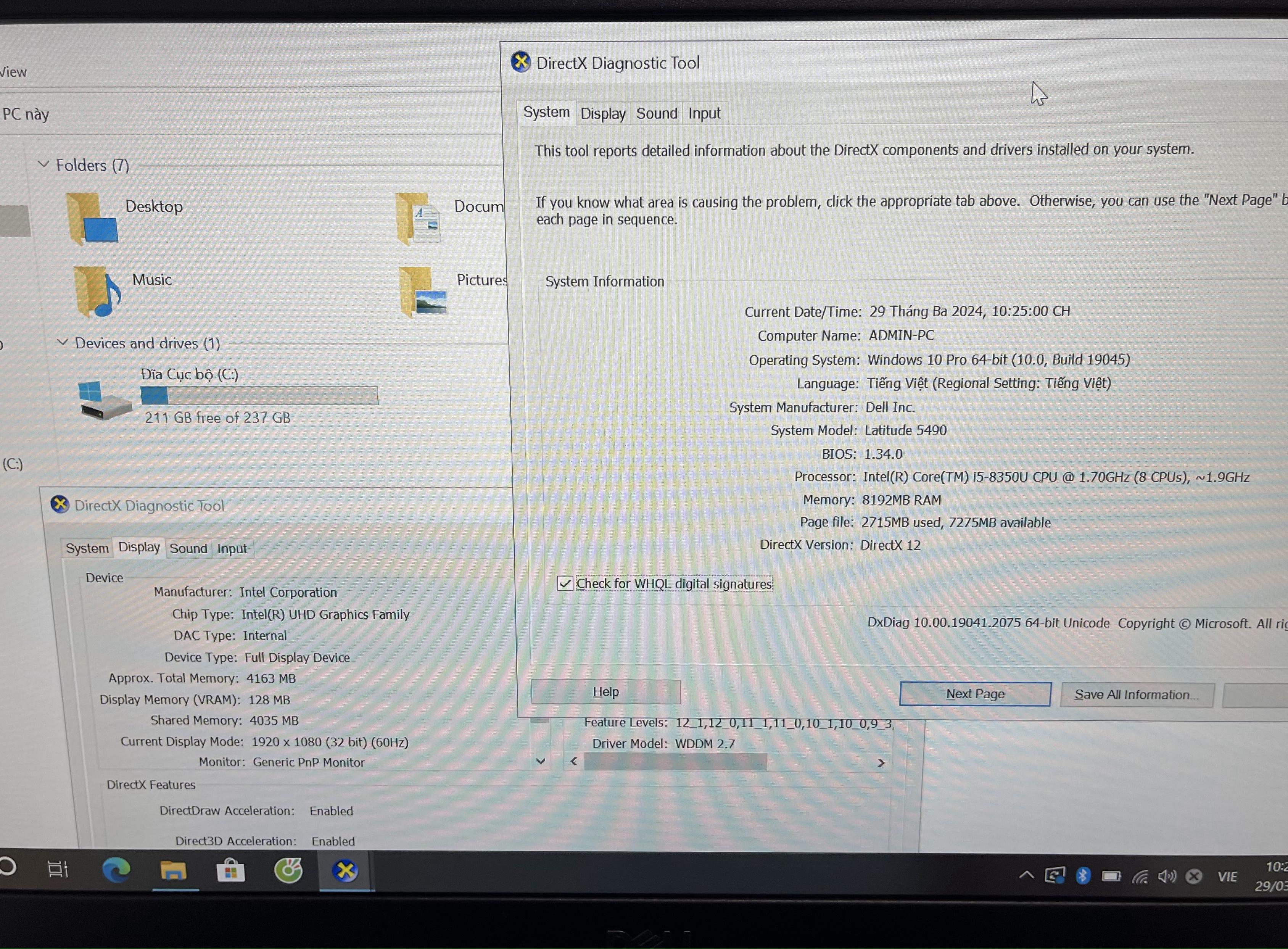Click the Memory 8192MB RAM value
Screen dimensions: 1288x949
point(901,500)
